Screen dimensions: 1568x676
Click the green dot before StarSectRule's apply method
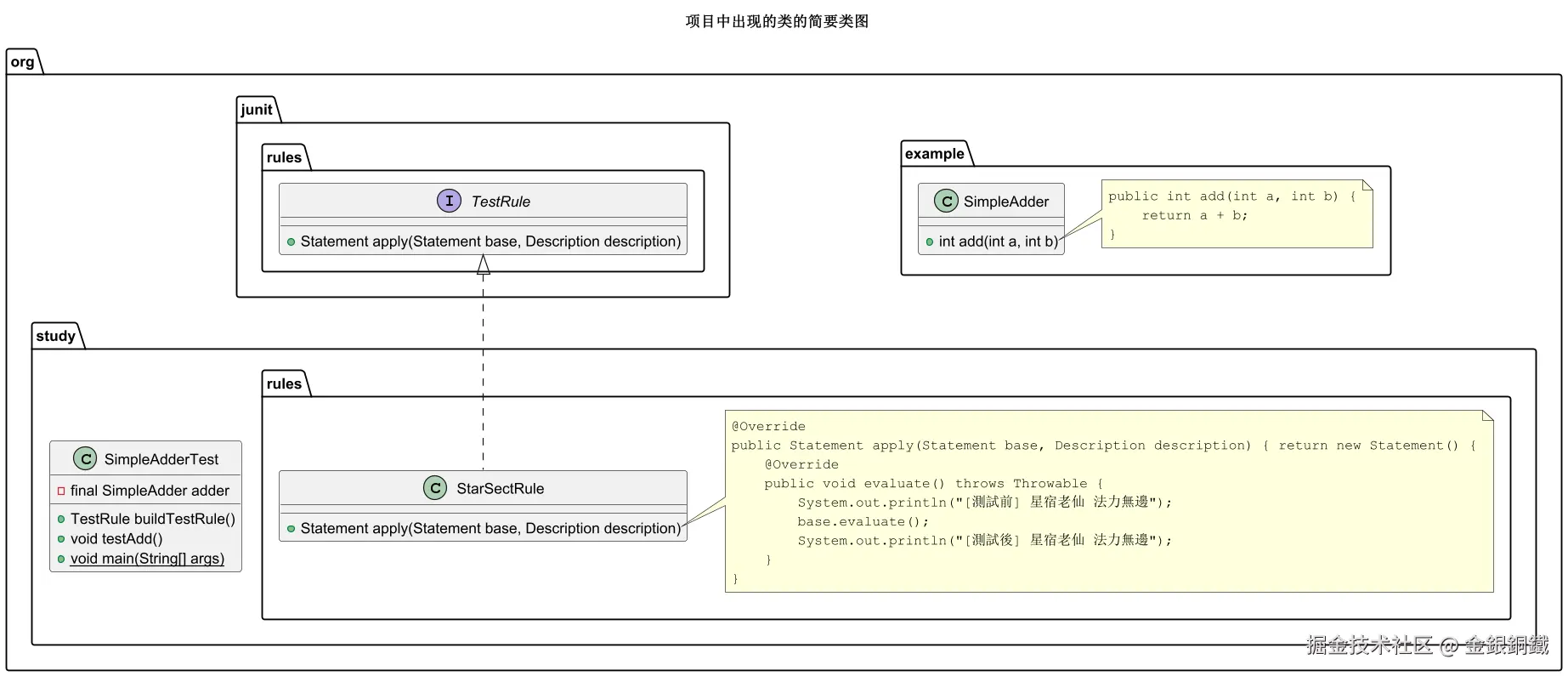pos(291,529)
